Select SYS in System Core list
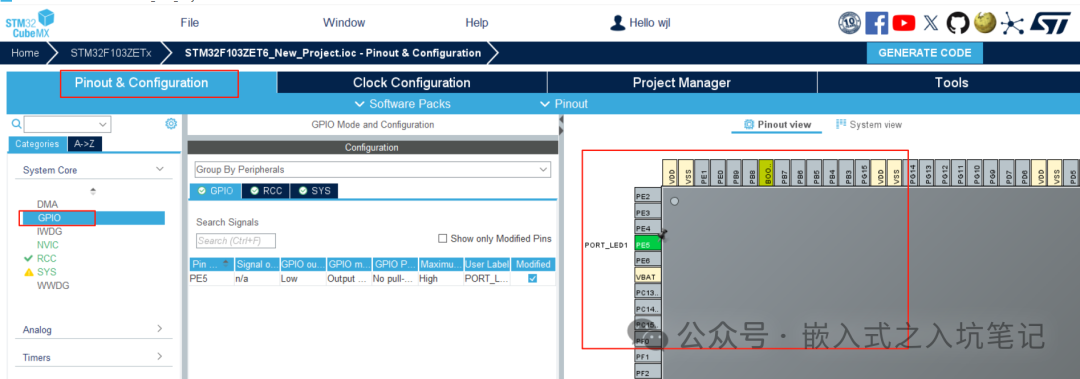 46,272
